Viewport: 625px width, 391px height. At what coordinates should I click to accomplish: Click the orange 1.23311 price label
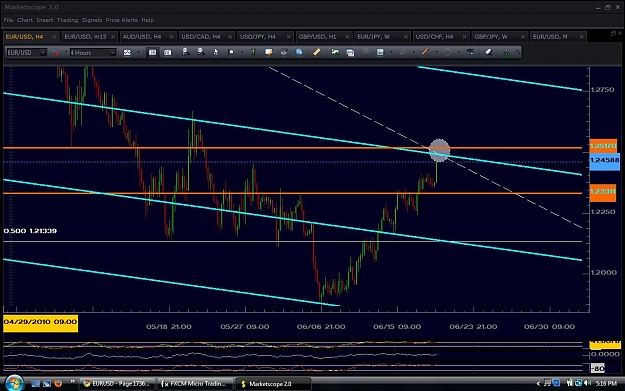point(603,192)
